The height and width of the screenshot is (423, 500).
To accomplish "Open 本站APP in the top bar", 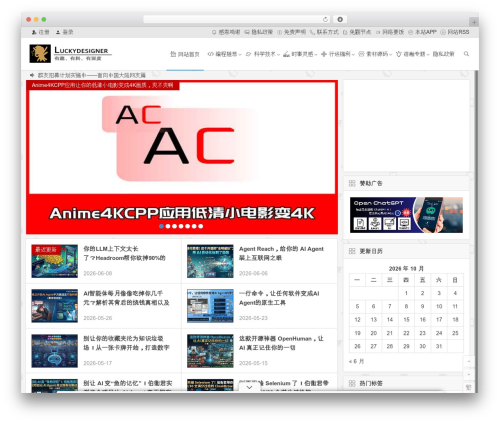I will [422, 32].
